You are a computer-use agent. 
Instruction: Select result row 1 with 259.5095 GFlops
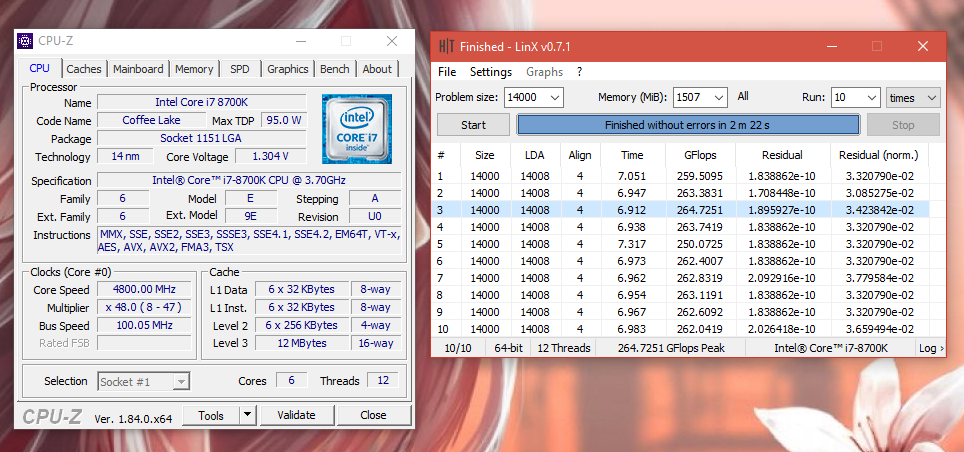point(681,176)
